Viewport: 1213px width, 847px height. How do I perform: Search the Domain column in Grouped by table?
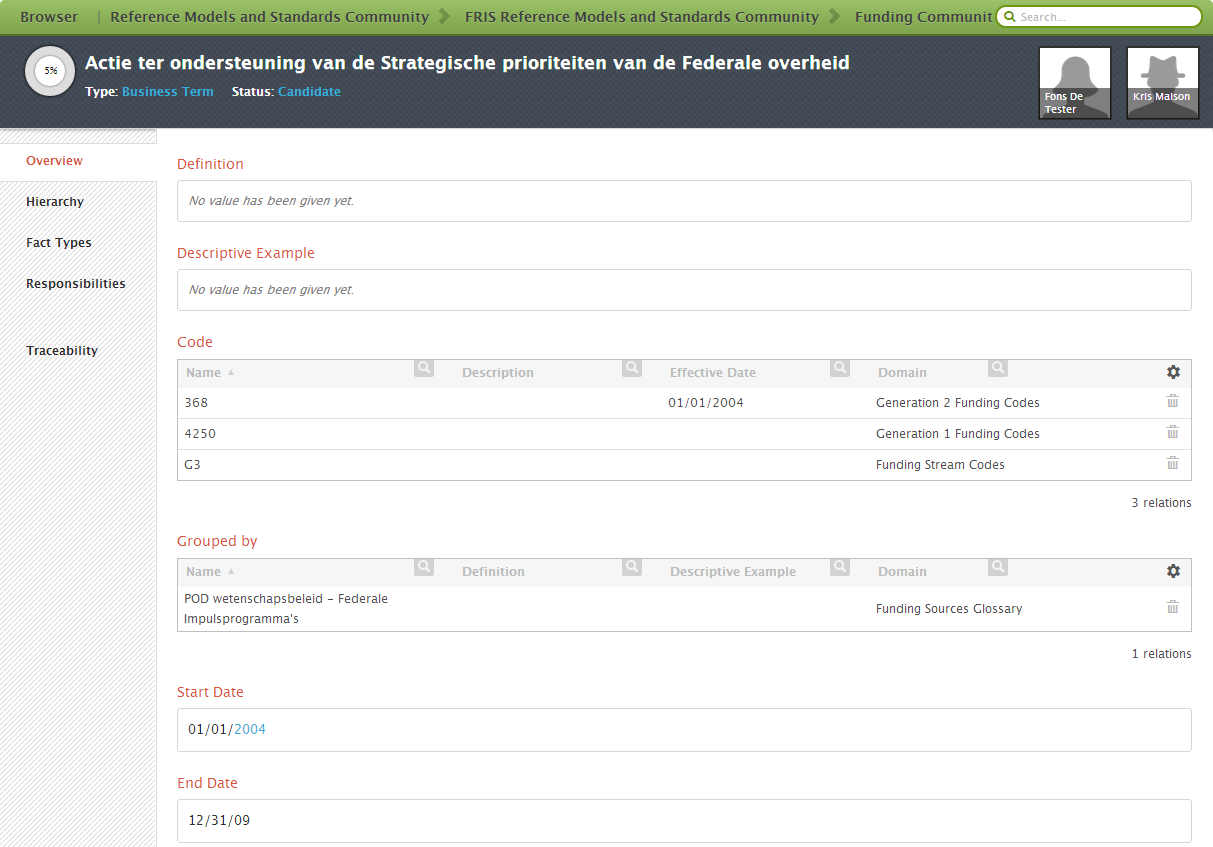click(x=998, y=567)
